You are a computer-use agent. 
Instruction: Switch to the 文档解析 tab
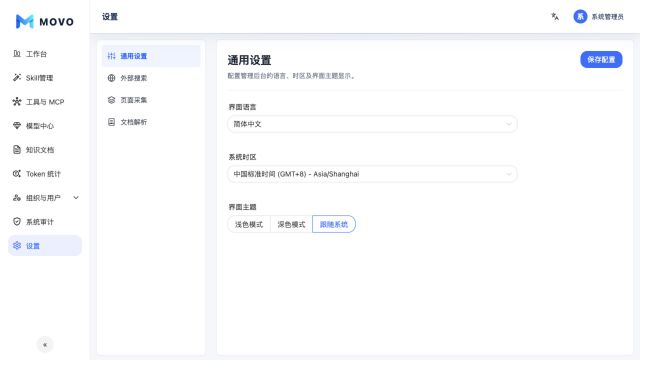151,122
